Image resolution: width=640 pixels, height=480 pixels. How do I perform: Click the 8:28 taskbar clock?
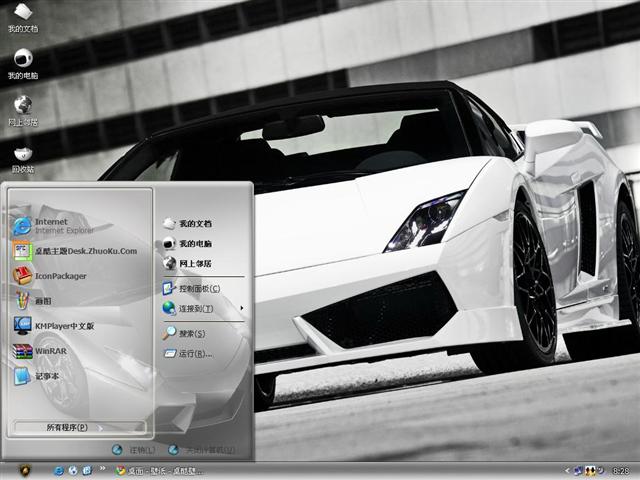(x=621, y=471)
